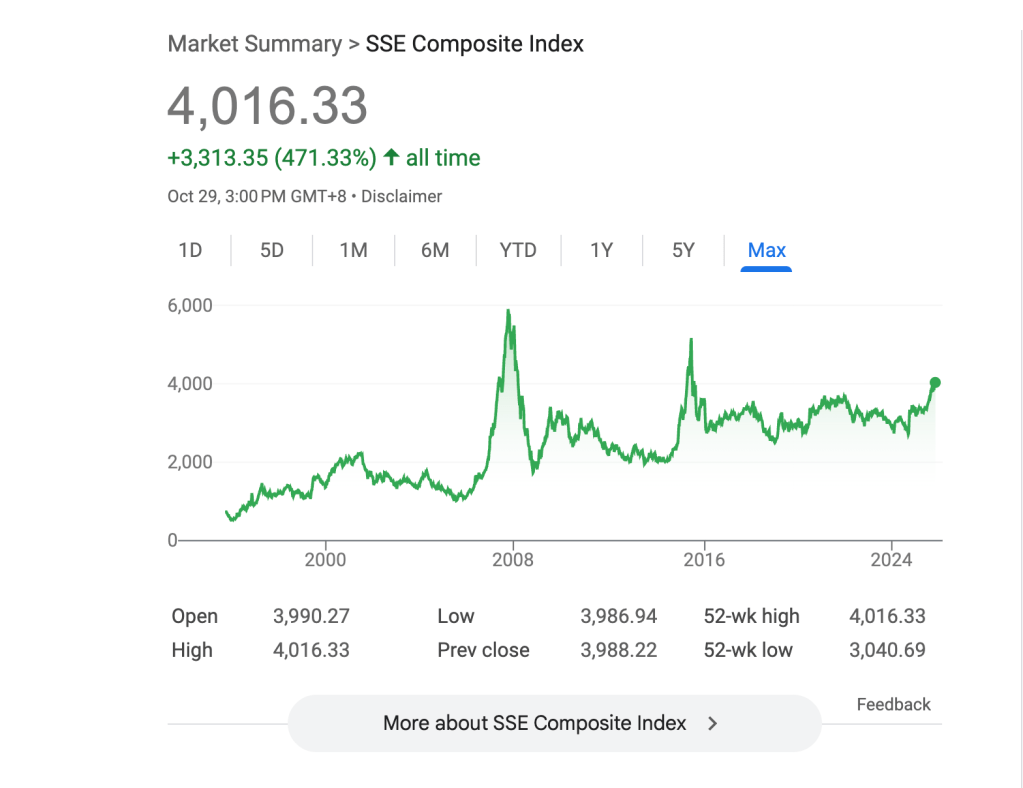View the 1Y chart range
The image size is (1023, 788).
[601, 250]
